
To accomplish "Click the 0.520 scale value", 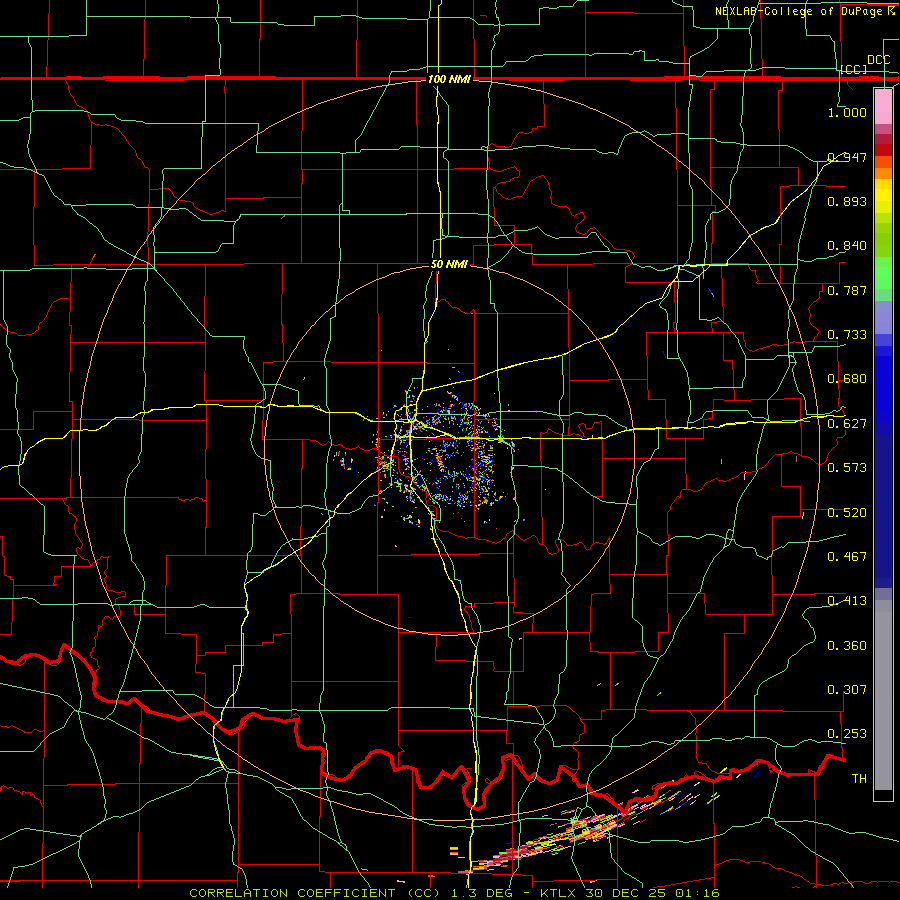I will click(847, 513).
